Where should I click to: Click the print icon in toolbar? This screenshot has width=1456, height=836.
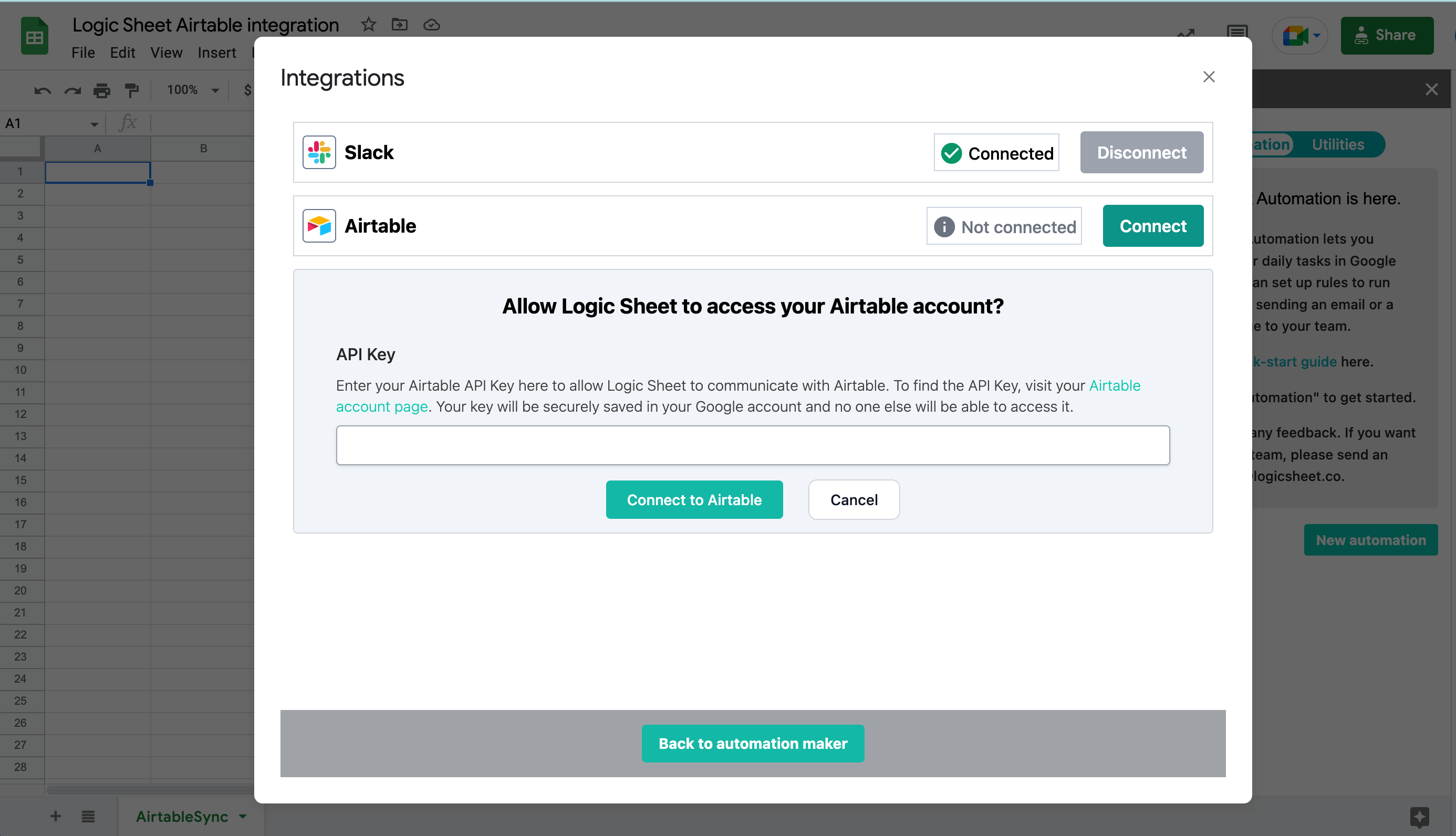pyautogui.click(x=101, y=90)
